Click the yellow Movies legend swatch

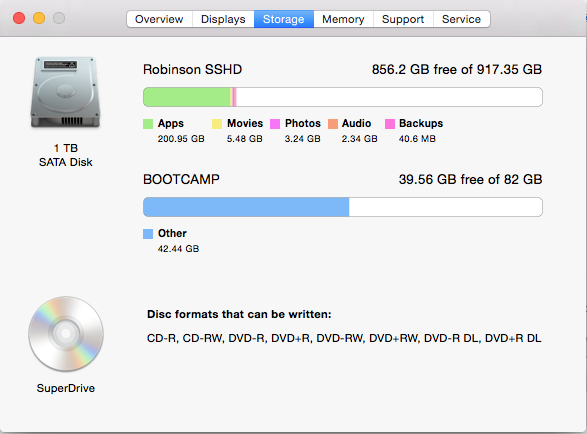(x=217, y=124)
